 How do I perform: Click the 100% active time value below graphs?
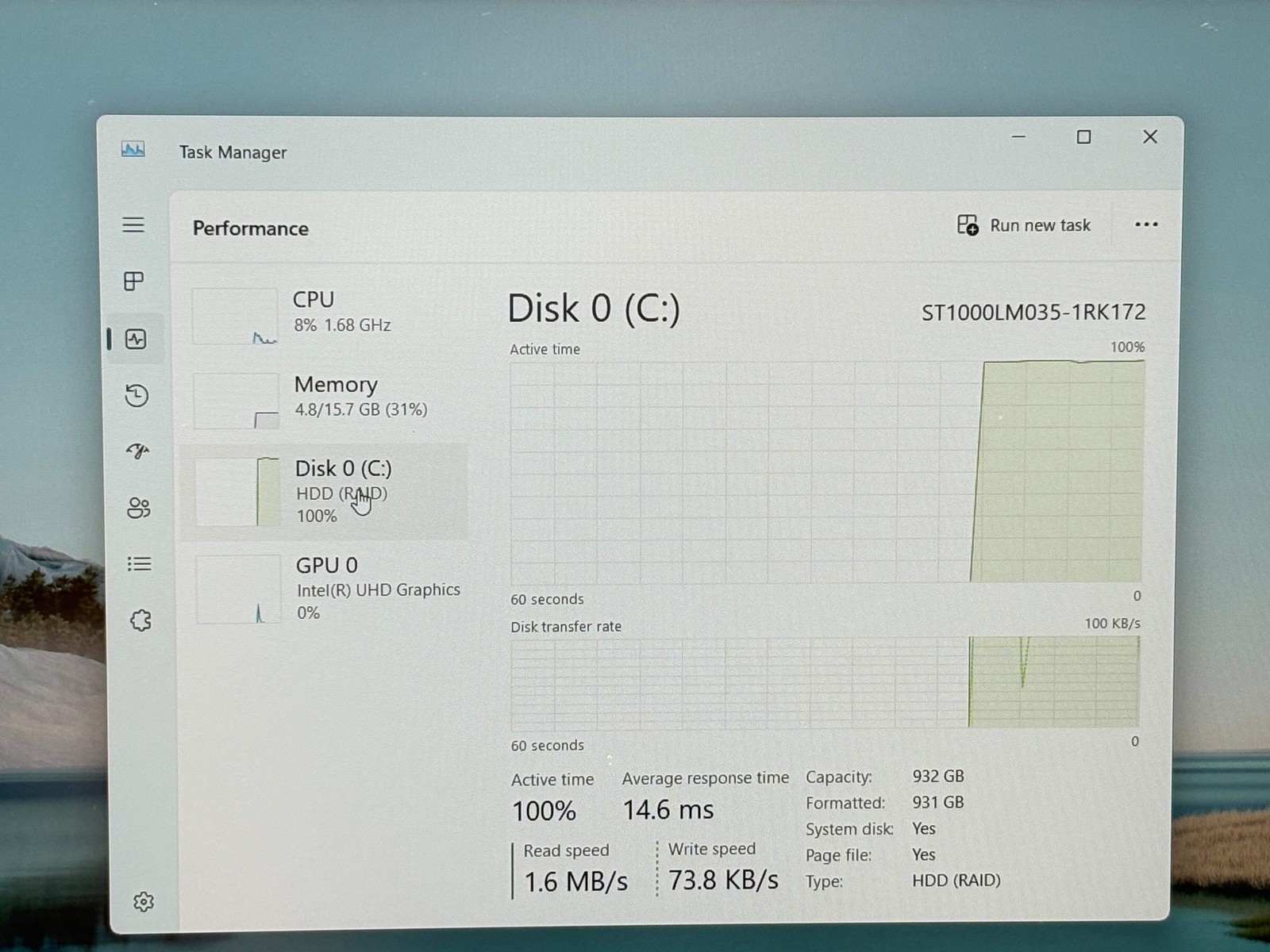point(544,811)
